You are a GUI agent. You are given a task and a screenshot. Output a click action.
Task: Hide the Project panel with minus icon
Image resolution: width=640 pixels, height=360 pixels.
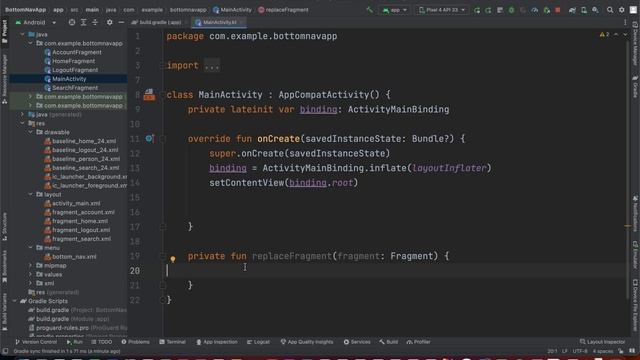pyautogui.click(x=121, y=22)
